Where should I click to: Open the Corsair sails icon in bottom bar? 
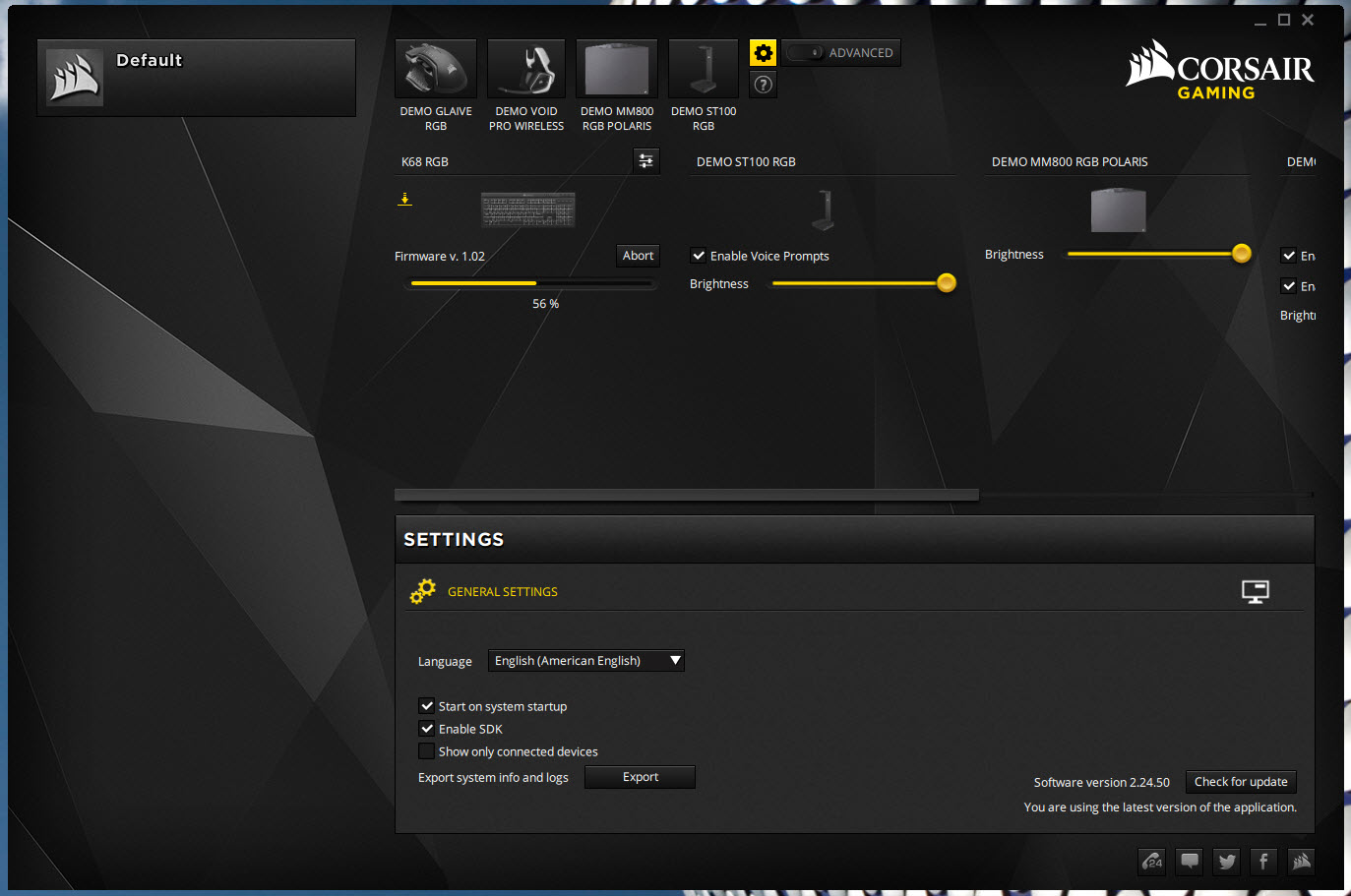pos(1302,862)
